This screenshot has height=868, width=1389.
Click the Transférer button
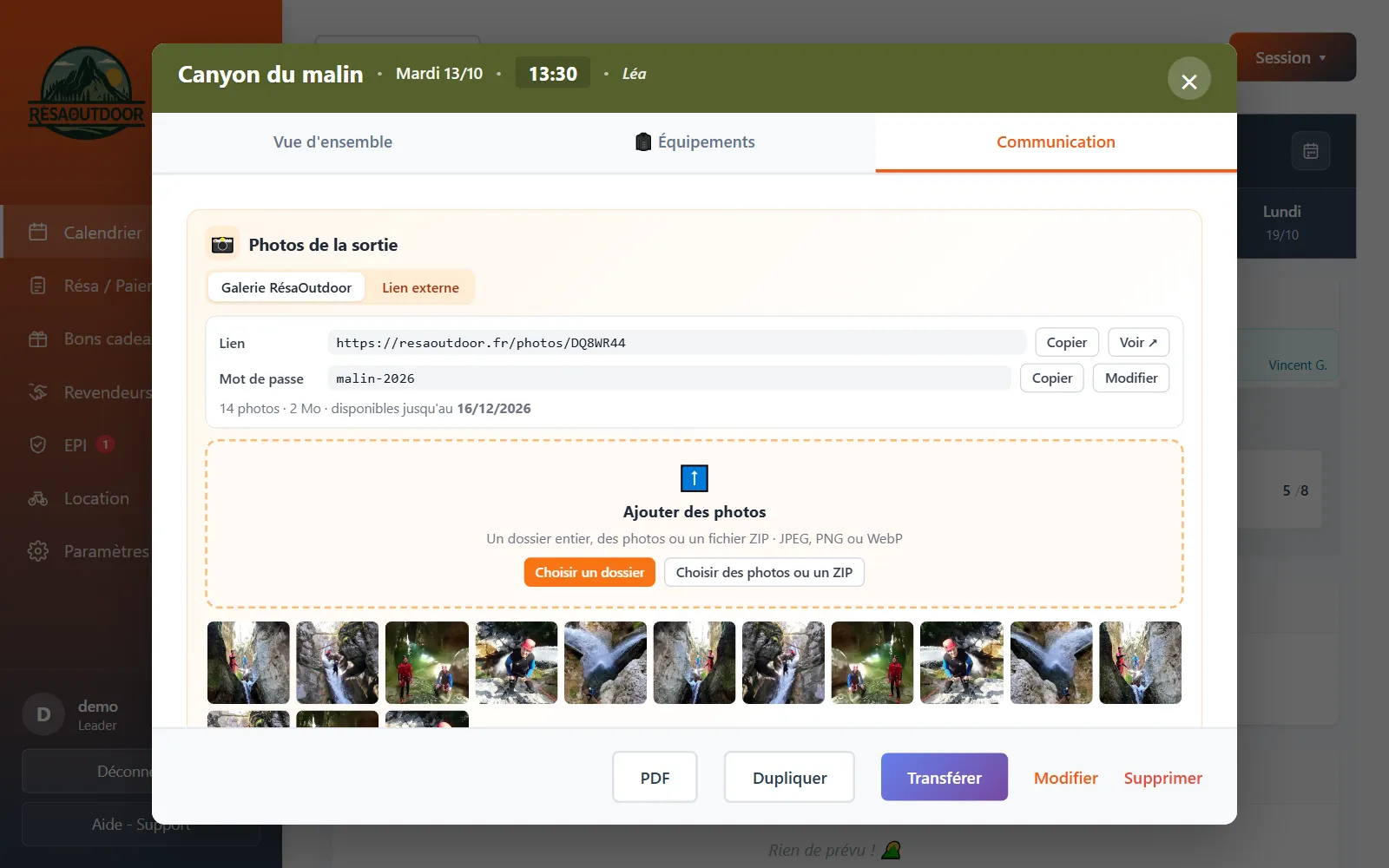(945, 778)
